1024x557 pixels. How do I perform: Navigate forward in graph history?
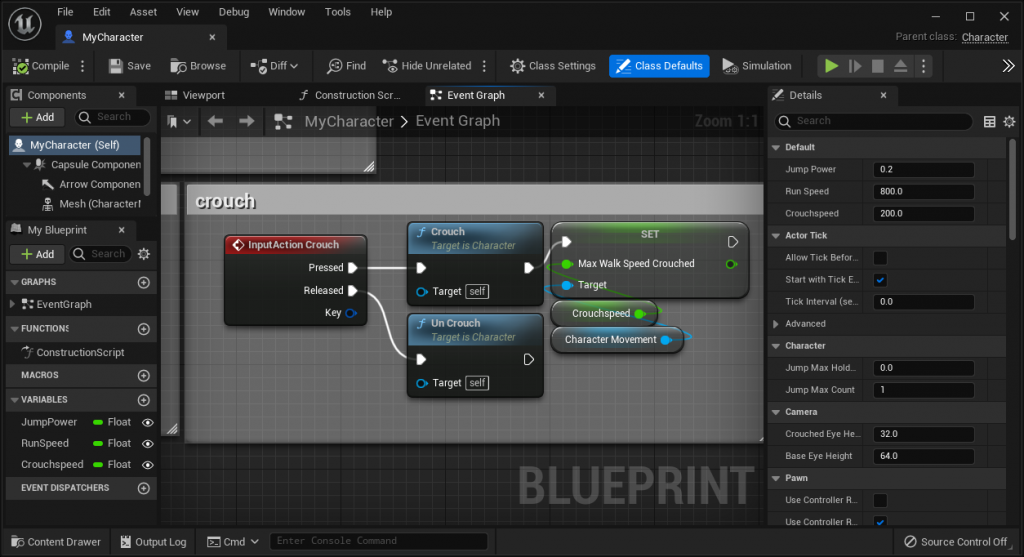[246, 121]
